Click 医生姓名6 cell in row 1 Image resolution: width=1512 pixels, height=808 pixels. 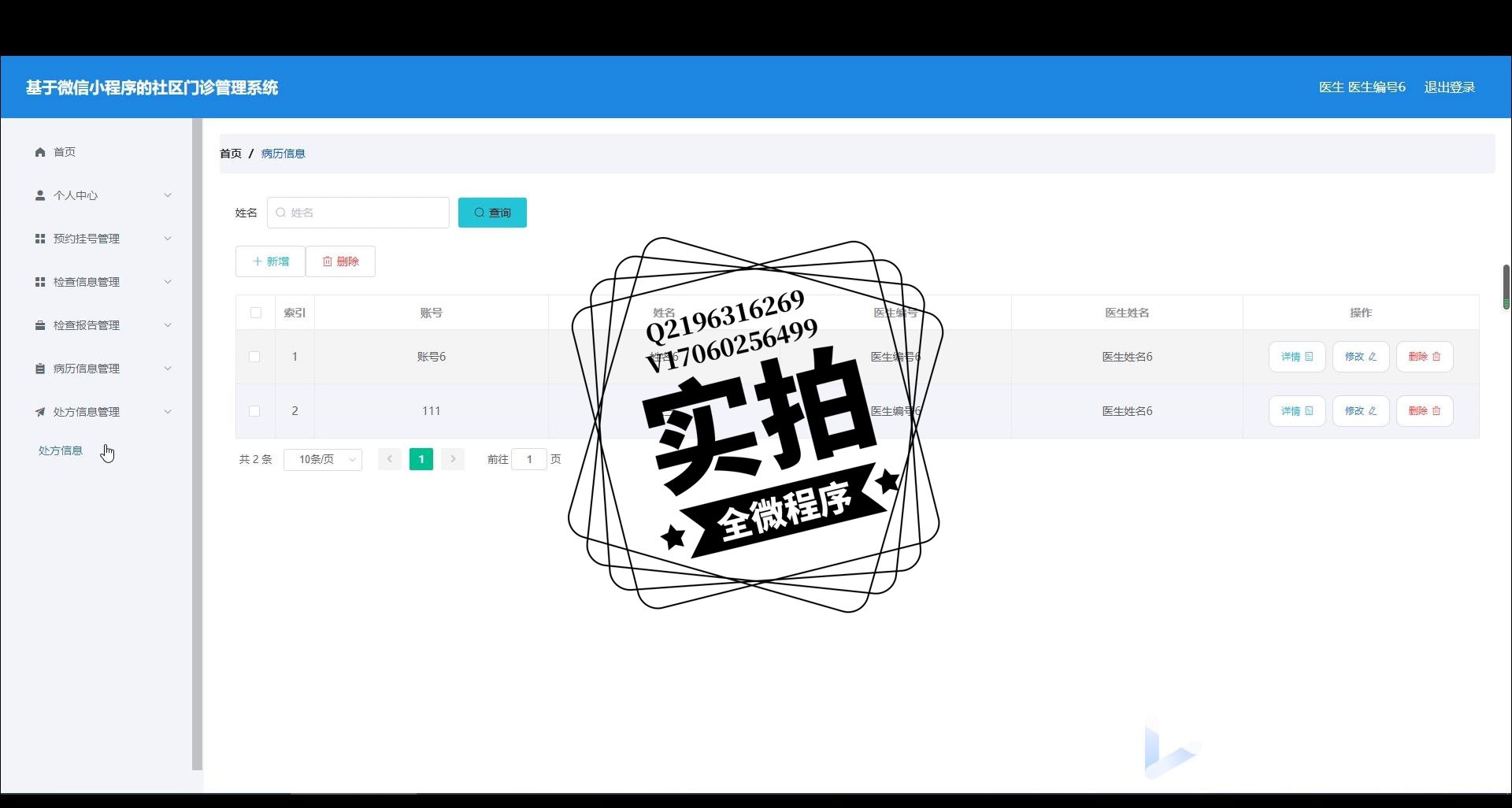click(1127, 357)
